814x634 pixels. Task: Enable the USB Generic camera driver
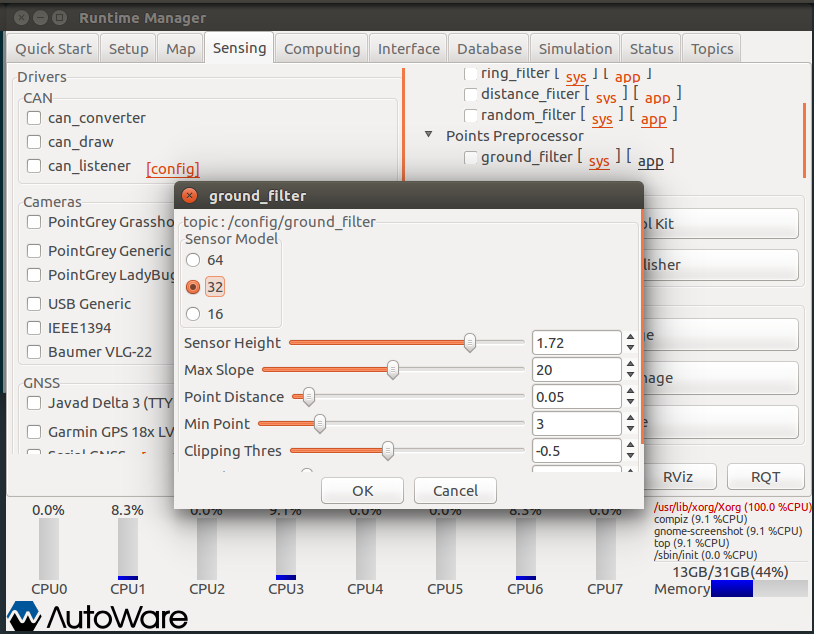point(33,303)
